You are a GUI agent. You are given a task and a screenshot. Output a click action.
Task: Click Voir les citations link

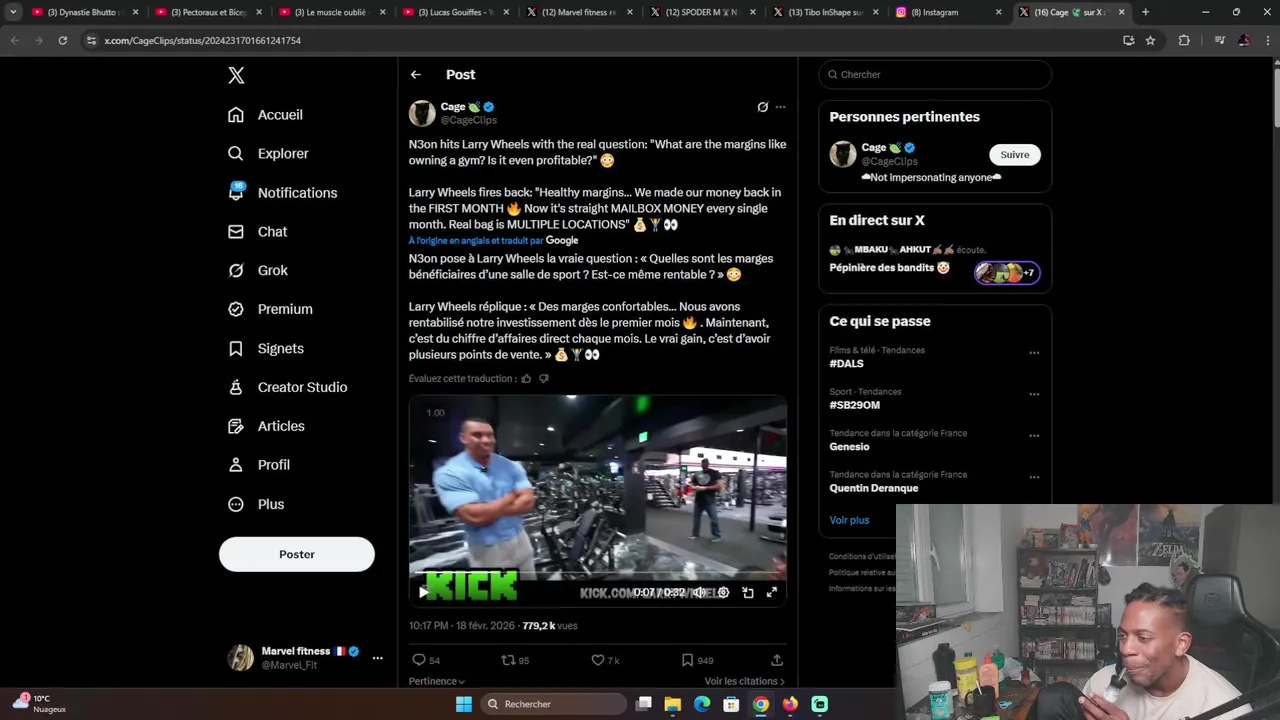[x=745, y=681]
